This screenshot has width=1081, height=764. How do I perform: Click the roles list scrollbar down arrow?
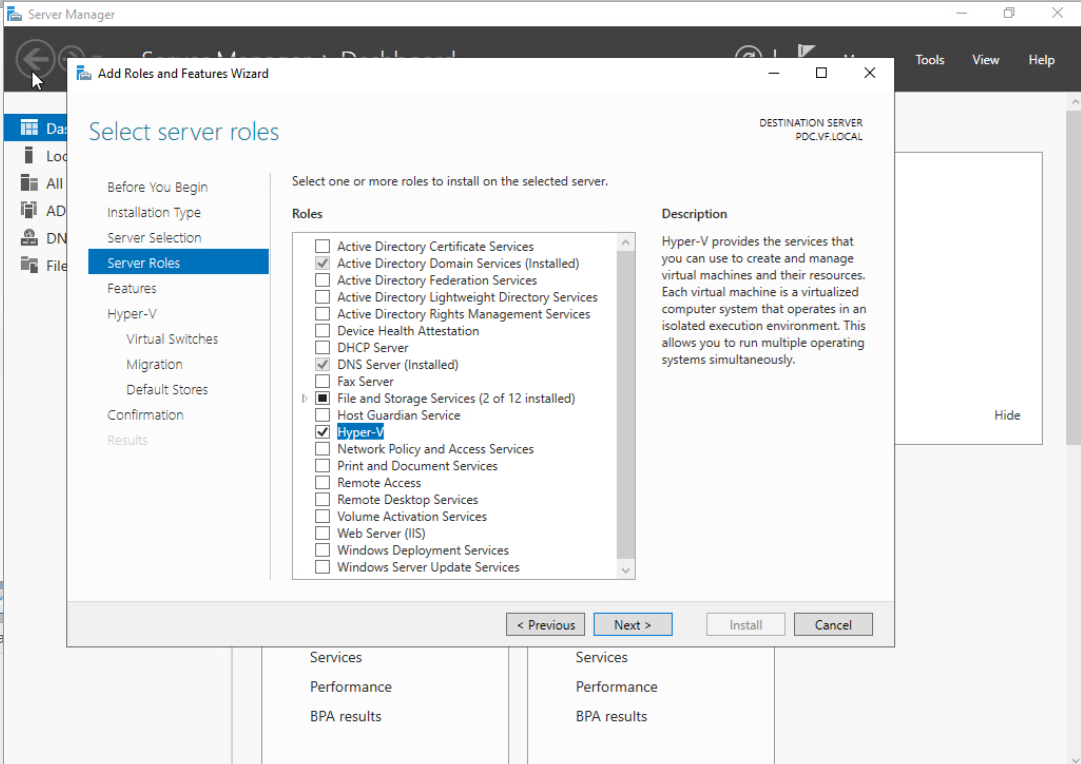[625, 569]
